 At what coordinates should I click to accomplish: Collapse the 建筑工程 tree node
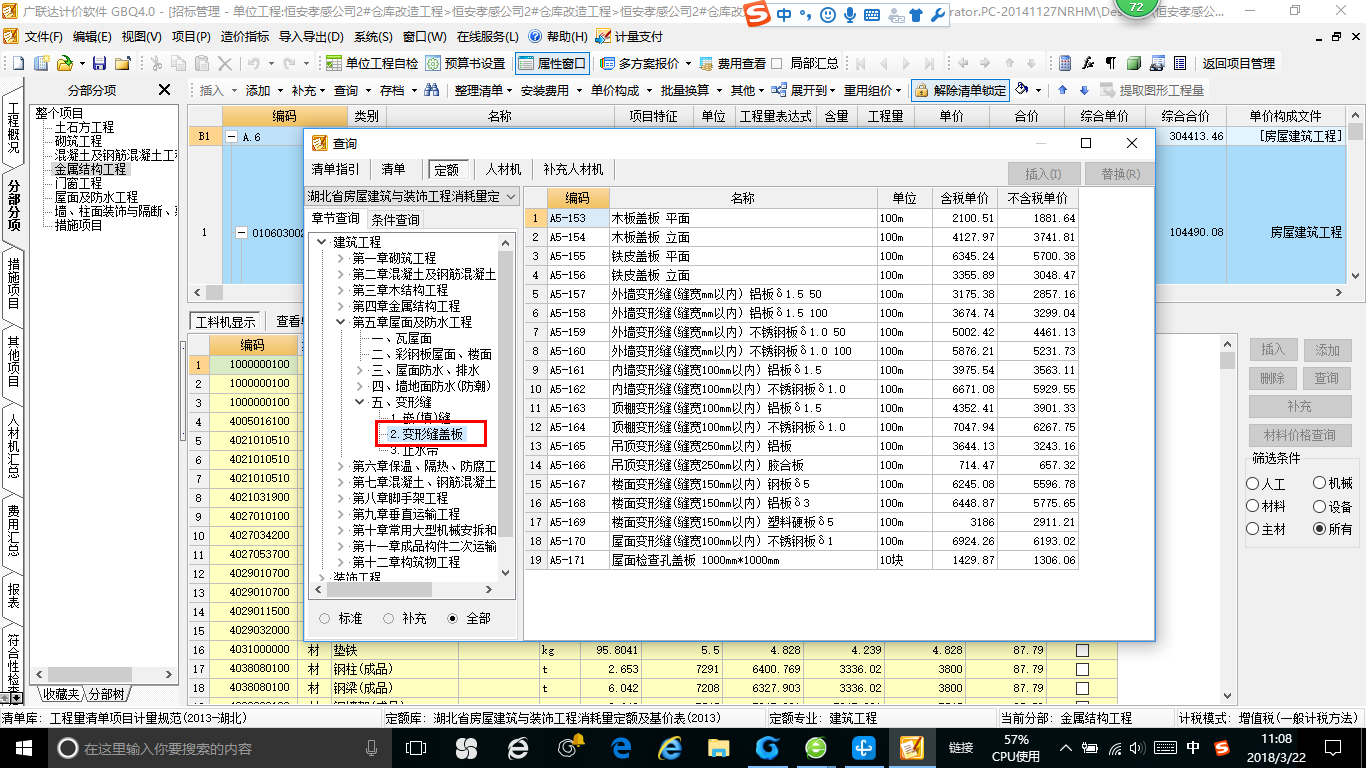coord(322,243)
